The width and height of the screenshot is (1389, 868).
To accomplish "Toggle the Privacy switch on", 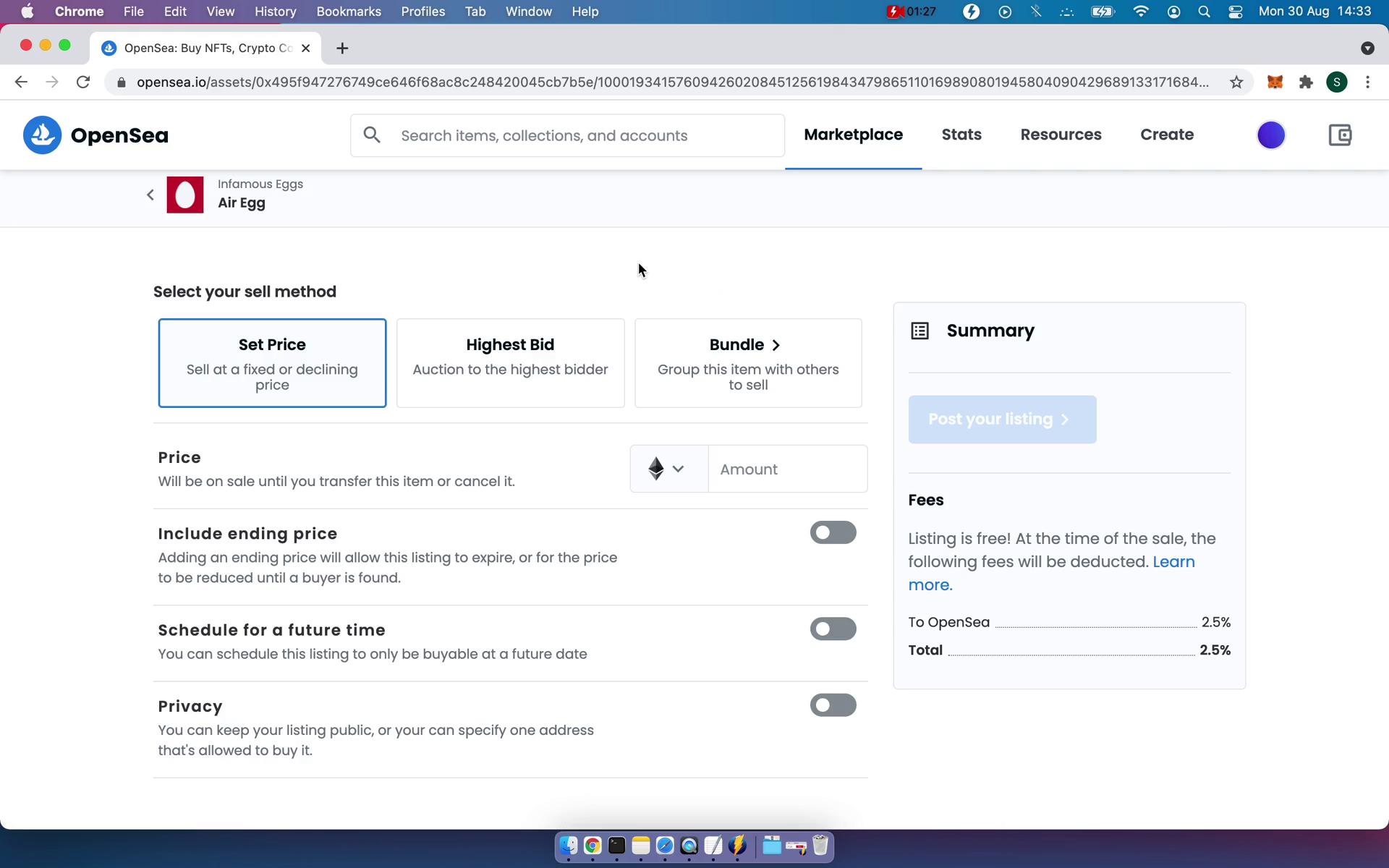I will pos(833,705).
